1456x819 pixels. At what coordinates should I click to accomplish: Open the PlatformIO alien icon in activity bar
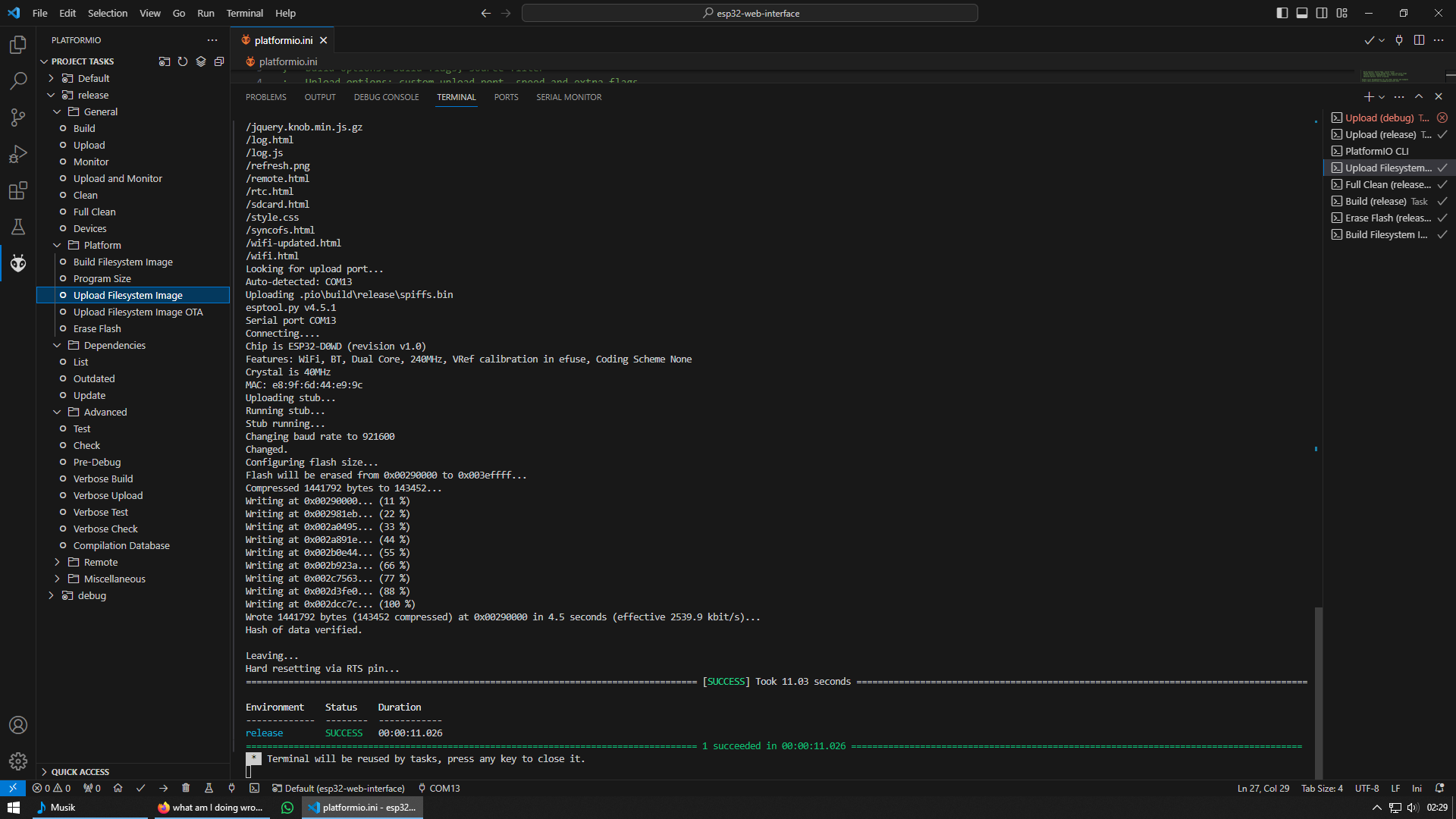pos(18,263)
